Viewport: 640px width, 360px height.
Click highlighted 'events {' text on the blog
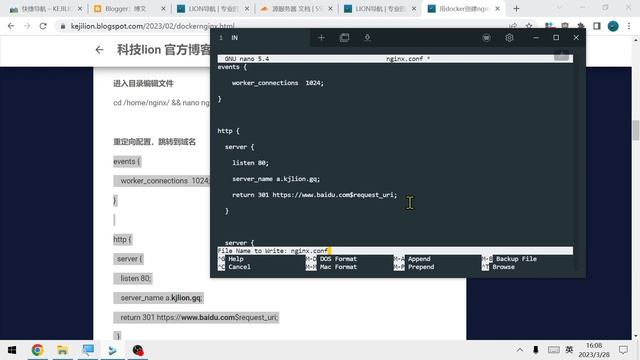tap(127, 162)
